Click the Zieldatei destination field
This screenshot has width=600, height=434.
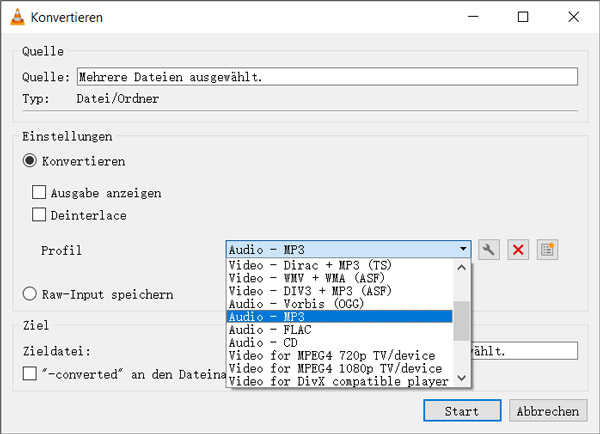pyautogui.click(x=524, y=351)
